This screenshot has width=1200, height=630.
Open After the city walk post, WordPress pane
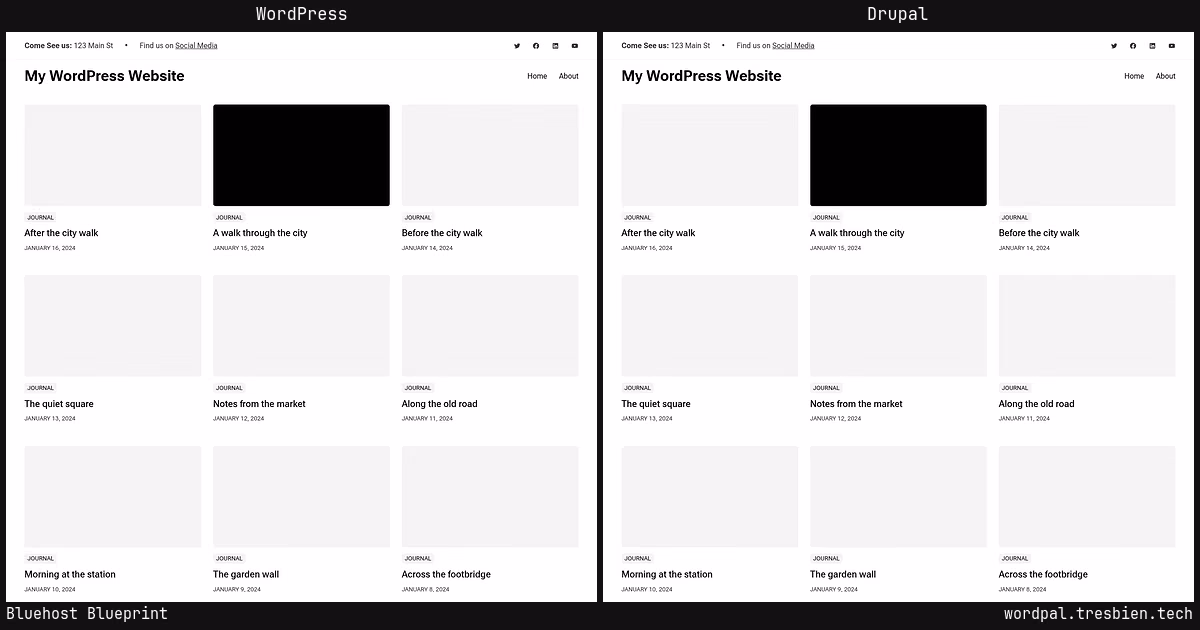point(61,233)
